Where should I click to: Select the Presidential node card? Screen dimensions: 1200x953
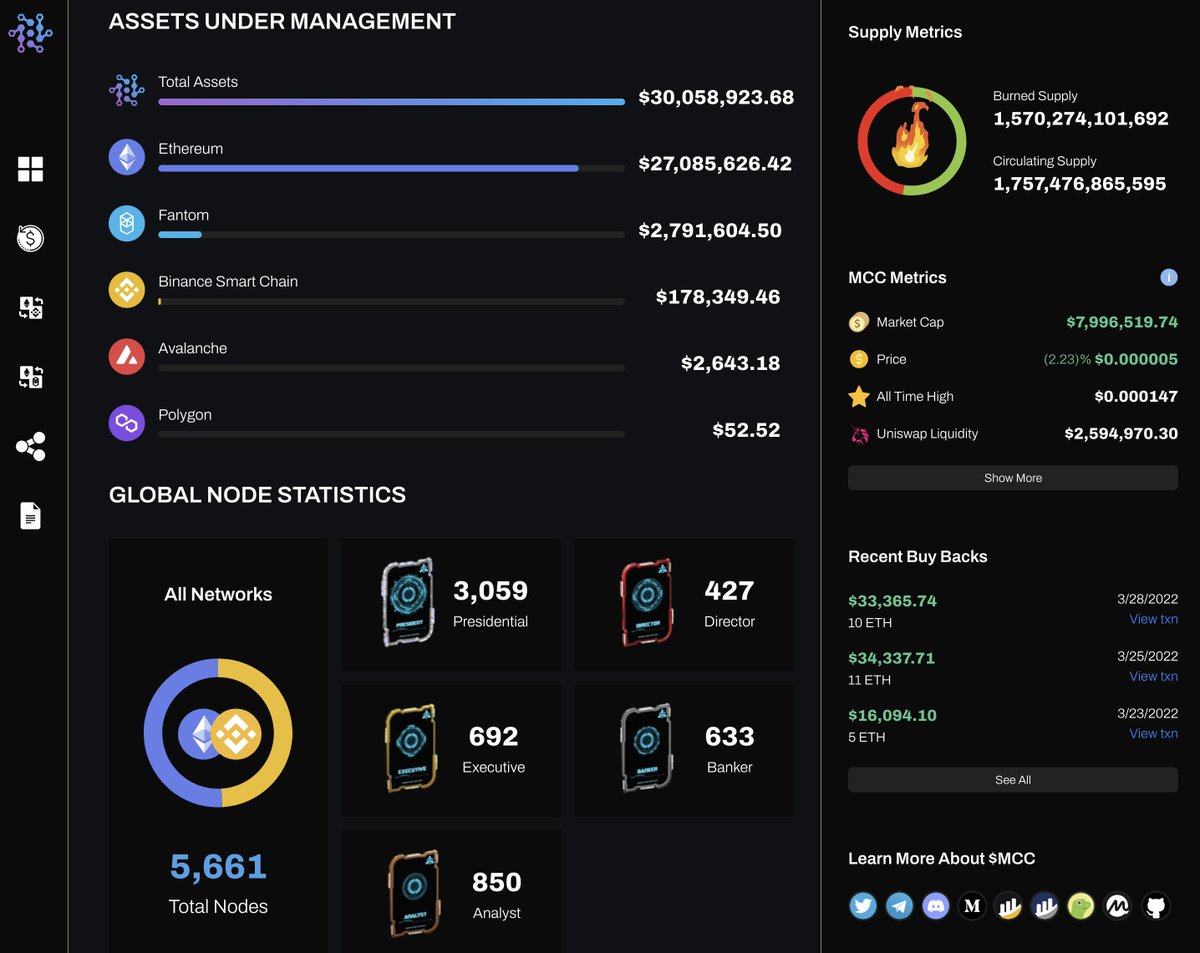point(451,604)
